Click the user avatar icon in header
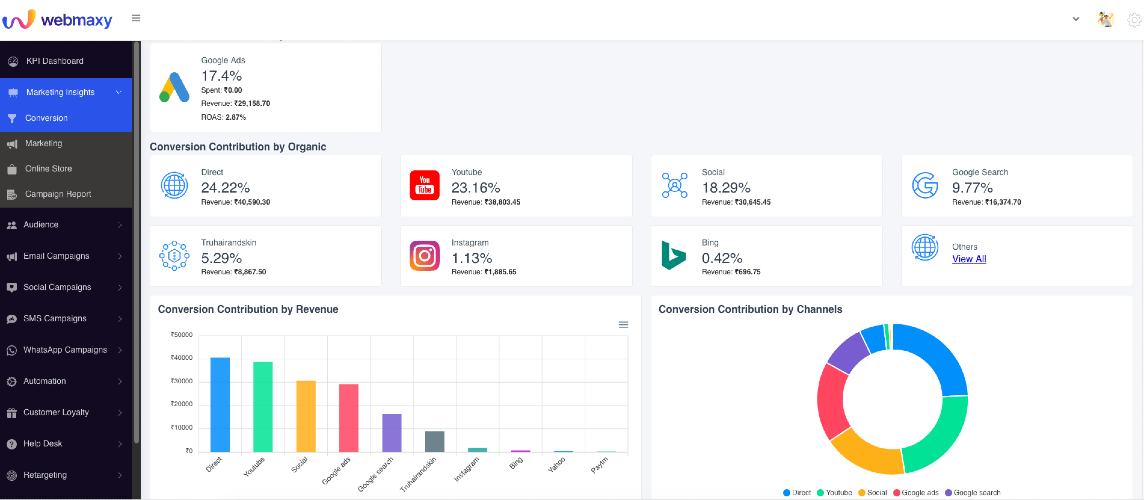Viewport: 1144px width, 500px height. [1105, 20]
